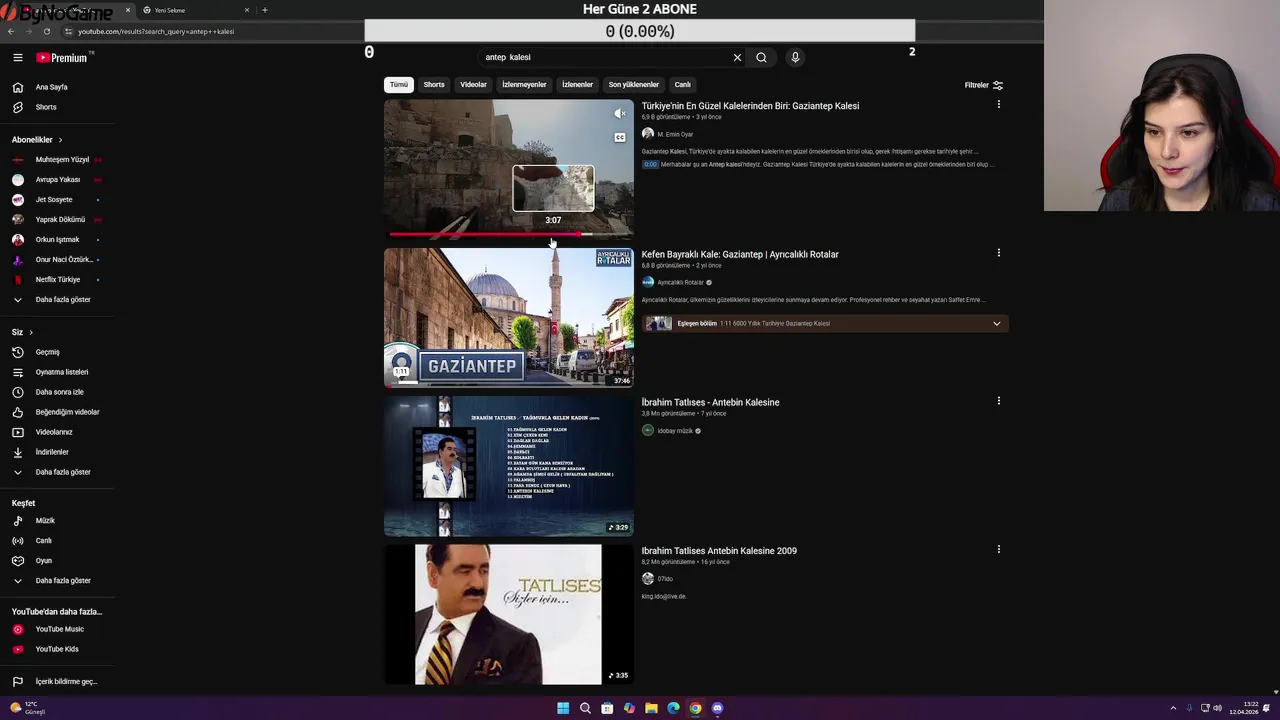Open Tatlıses Antebin Kalesine 2009 thumbnail
This screenshot has width=1280, height=720.
tap(509, 614)
